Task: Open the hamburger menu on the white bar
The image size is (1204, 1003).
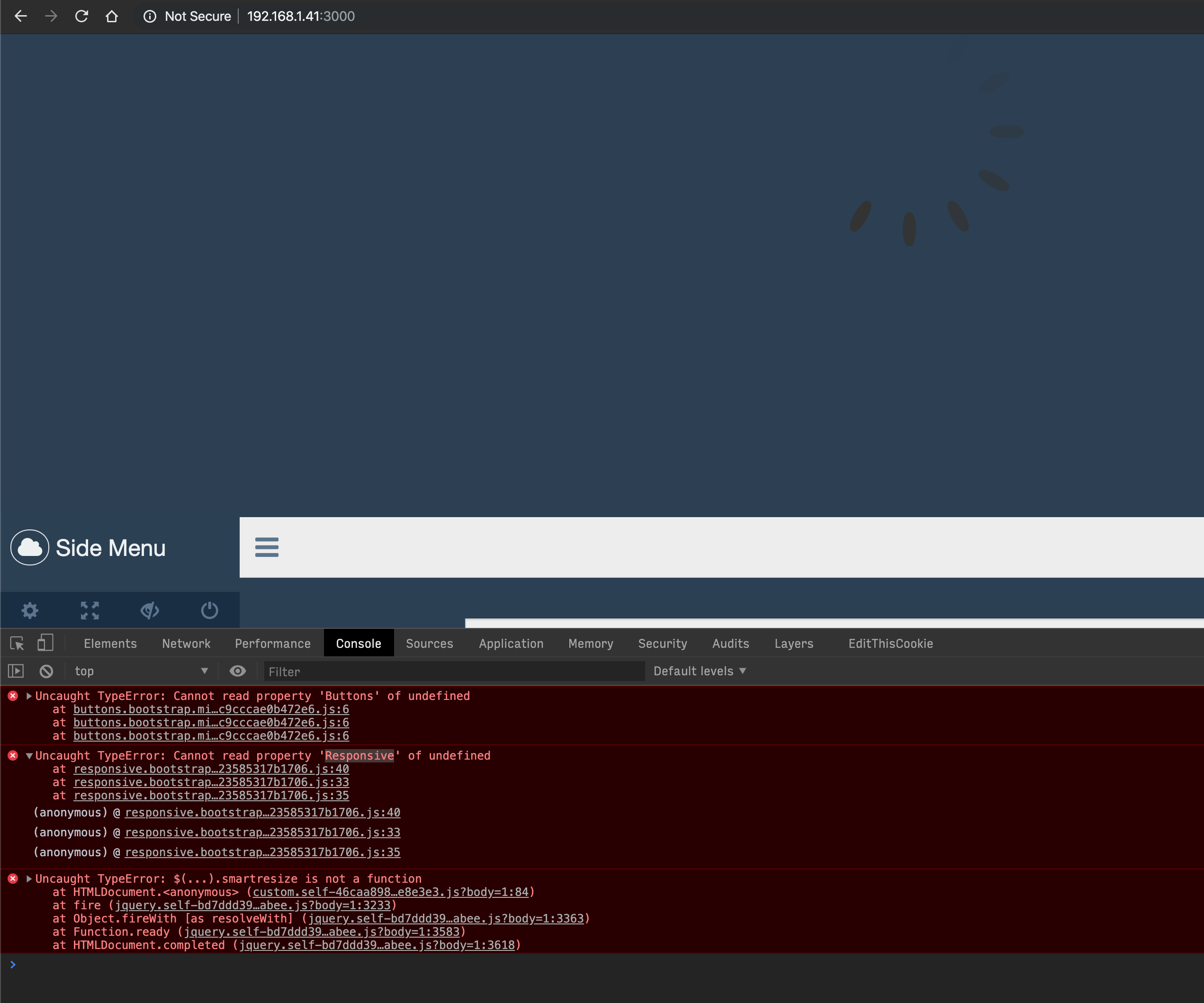Action: 267,547
